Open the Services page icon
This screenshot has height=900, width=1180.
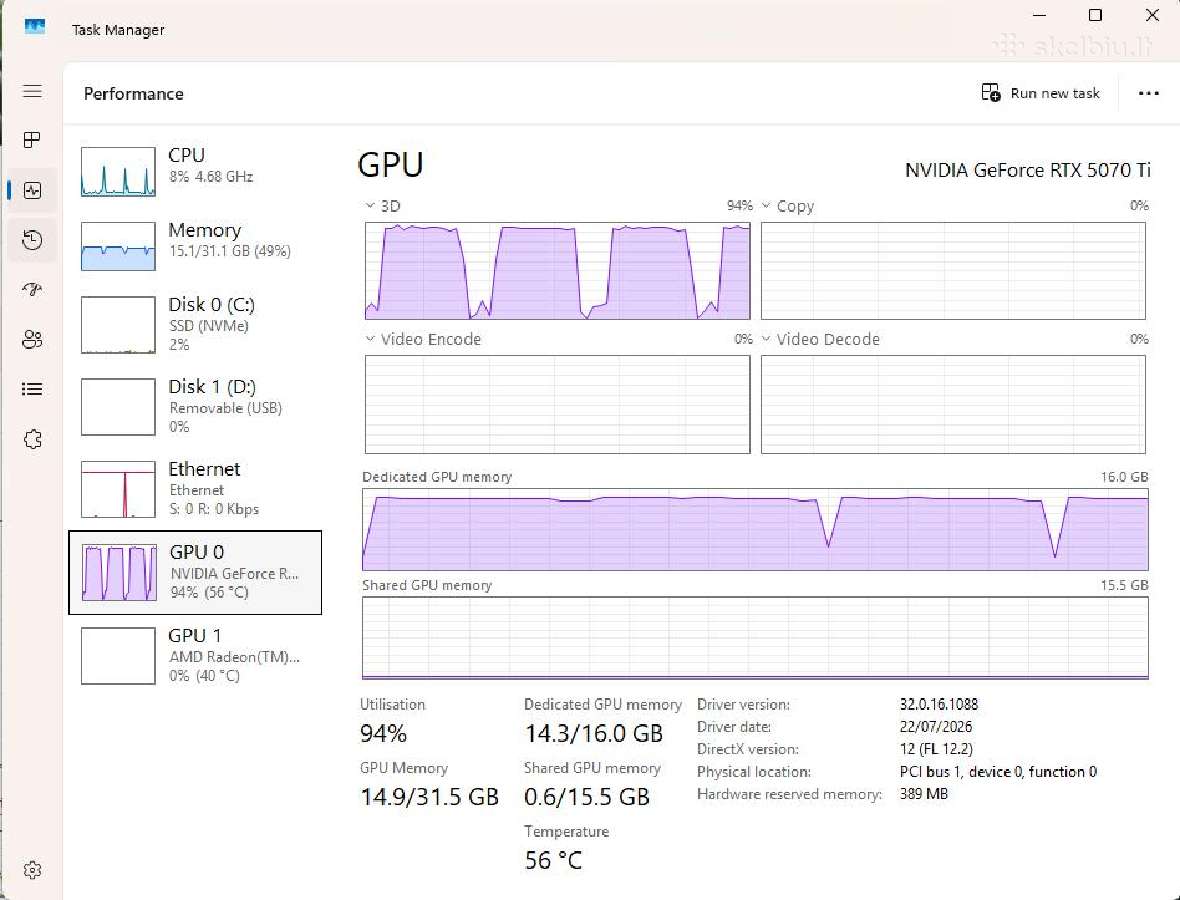click(x=32, y=439)
